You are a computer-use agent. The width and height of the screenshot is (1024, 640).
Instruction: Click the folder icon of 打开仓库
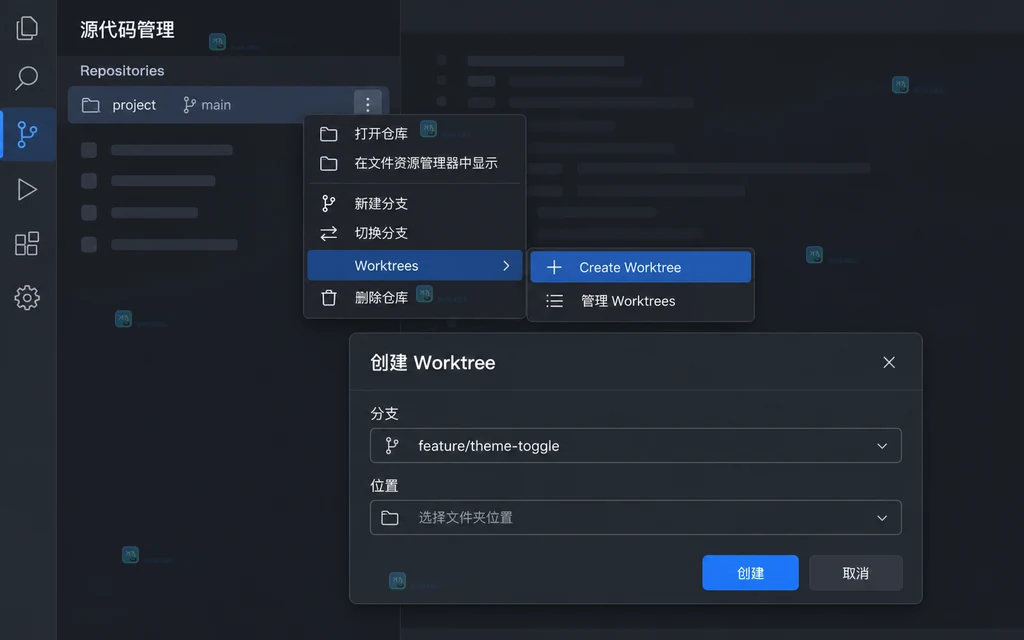pos(328,134)
